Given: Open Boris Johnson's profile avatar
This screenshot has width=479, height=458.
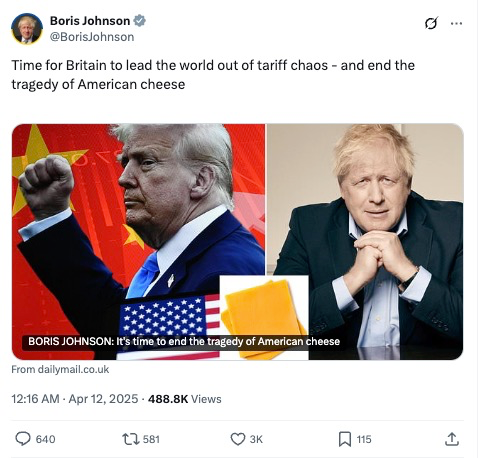Looking at the screenshot, I should (x=27, y=29).
